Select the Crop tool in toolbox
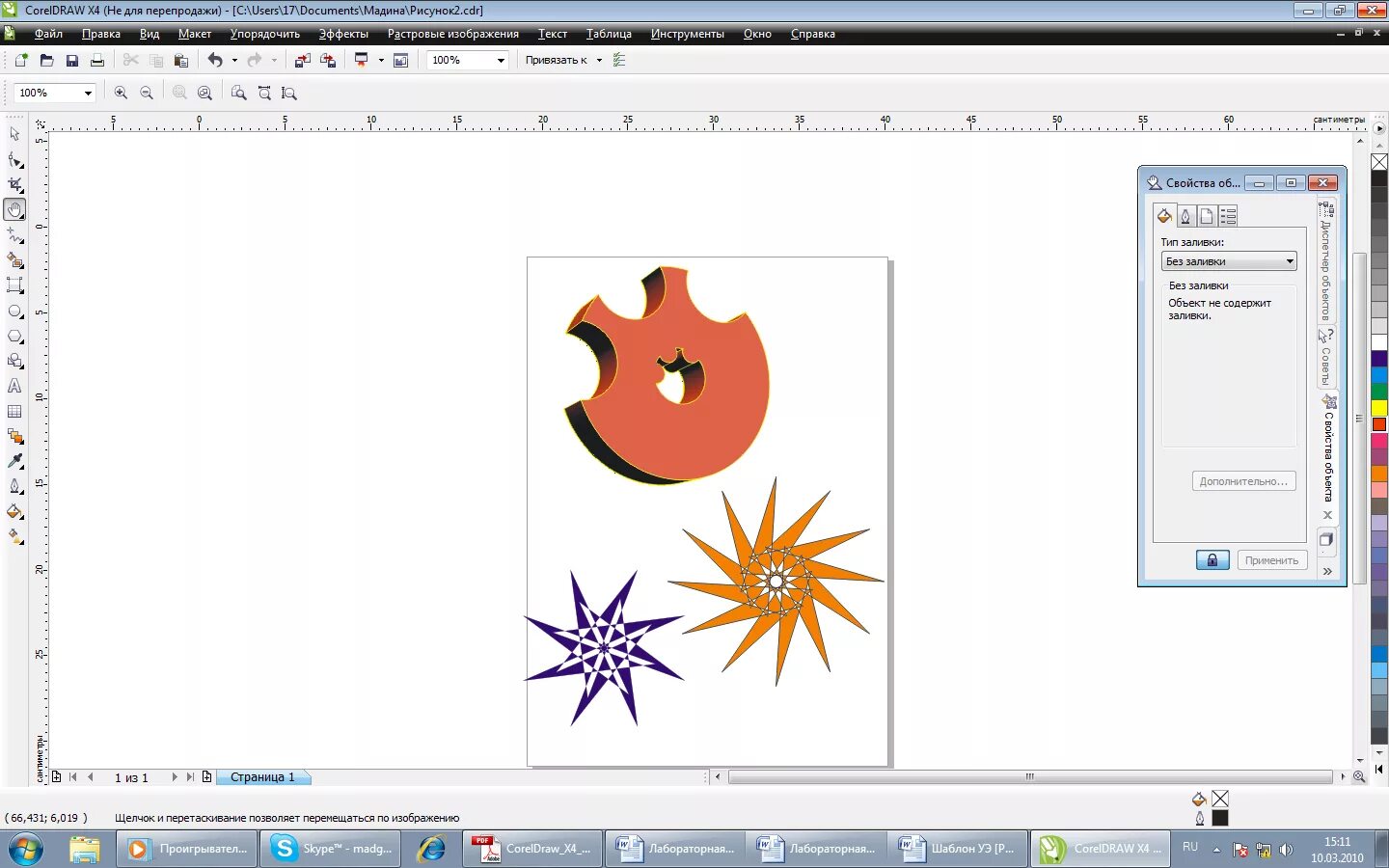The height and width of the screenshot is (868, 1389). [14, 184]
